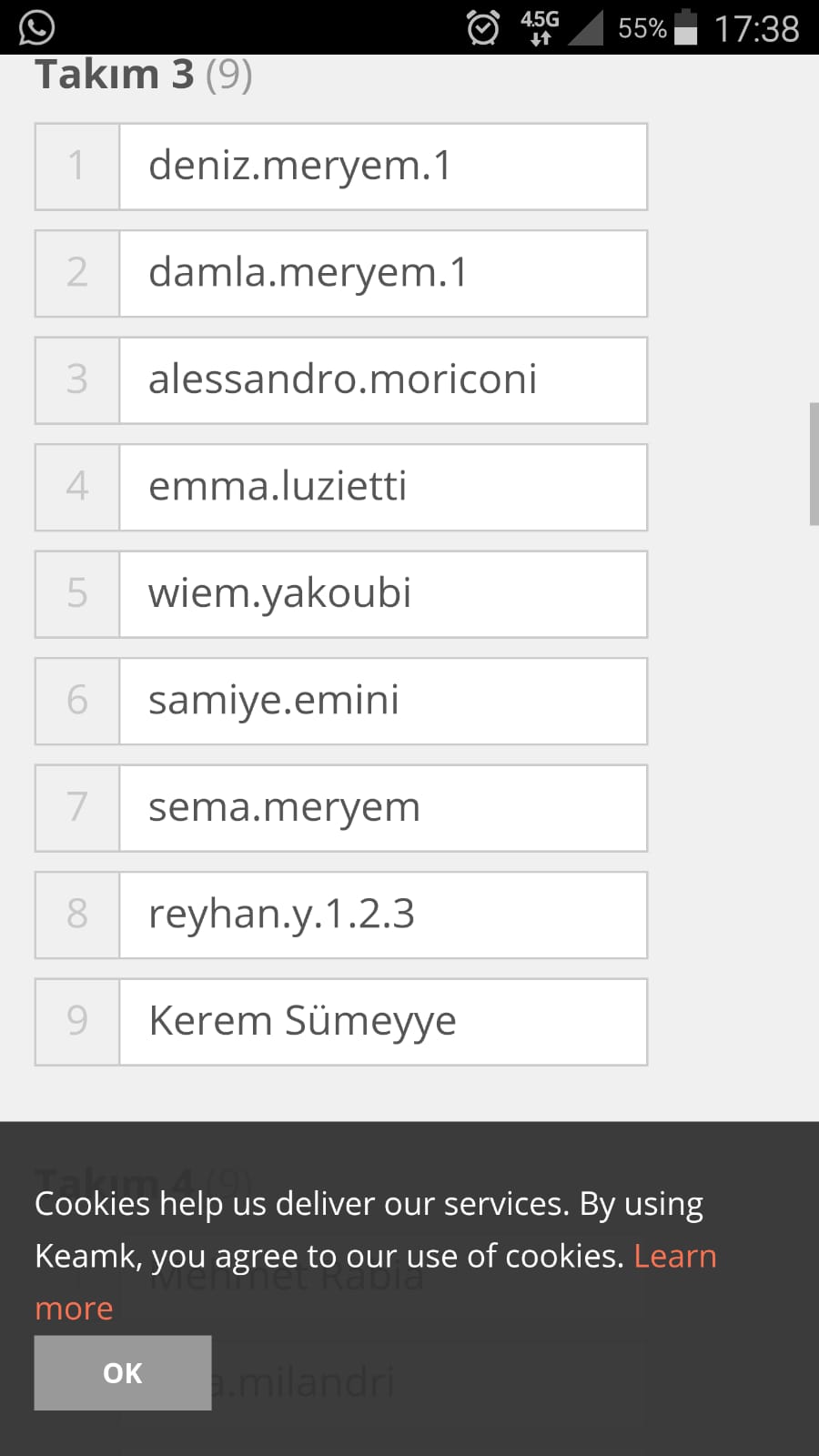Tap the 4.5G network indicator
The image size is (819, 1456).
click(x=539, y=17)
